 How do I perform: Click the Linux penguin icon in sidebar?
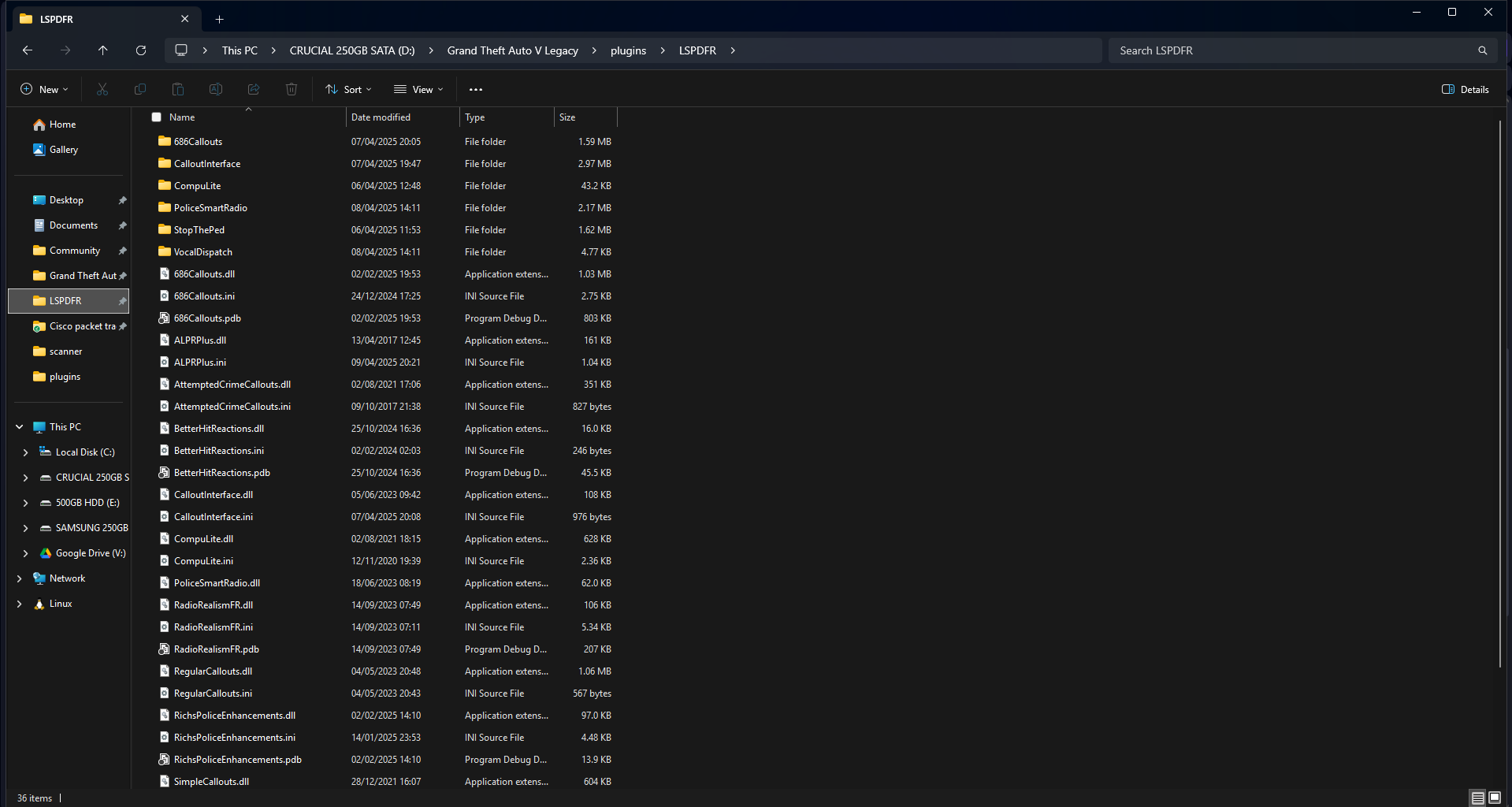point(39,604)
